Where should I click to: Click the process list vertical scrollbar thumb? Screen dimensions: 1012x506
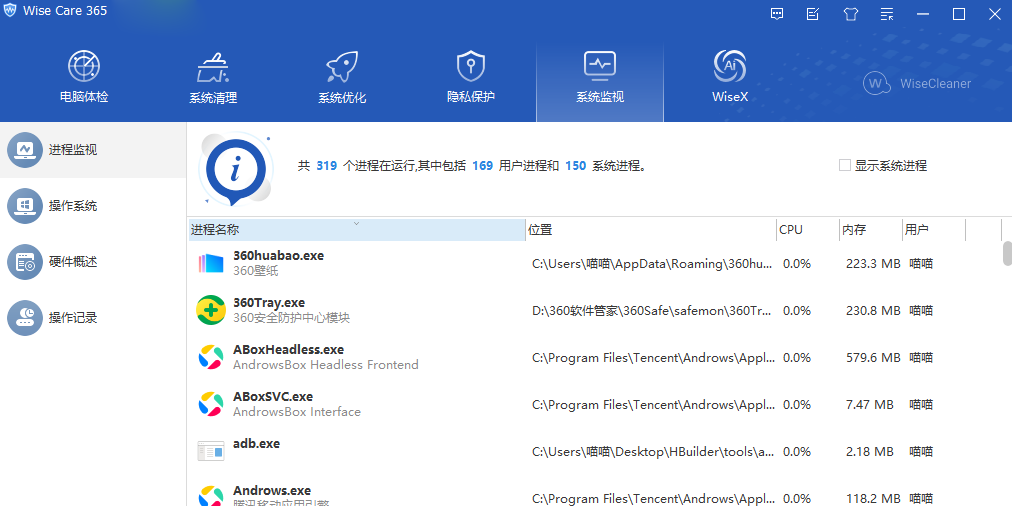pos(1007,254)
